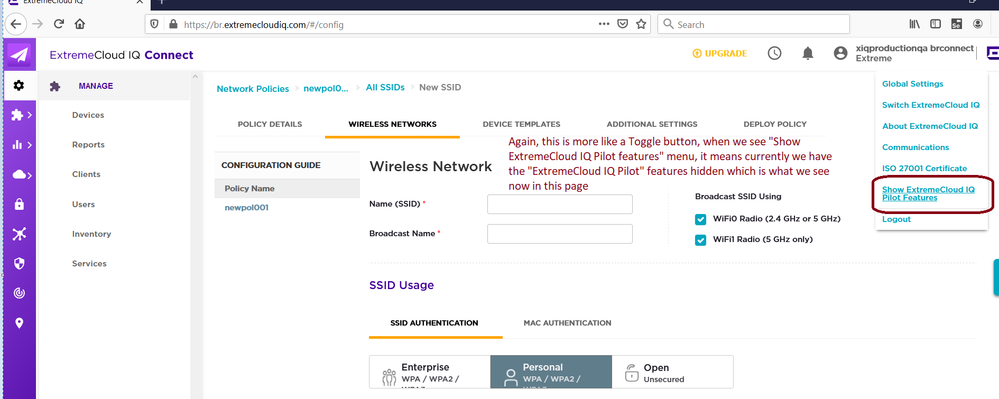
Task: Toggle WiFi0 Radio (2.4 GHz or 5 GHz) checkbox
Action: [x=701, y=219]
